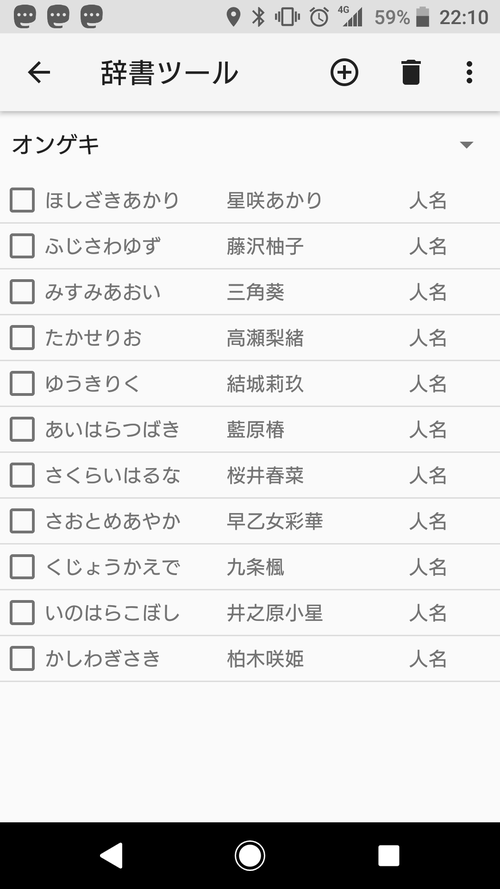The height and width of the screenshot is (889, 500).
Task: Tap the alarm clock status icon
Action: pos(319,16)
